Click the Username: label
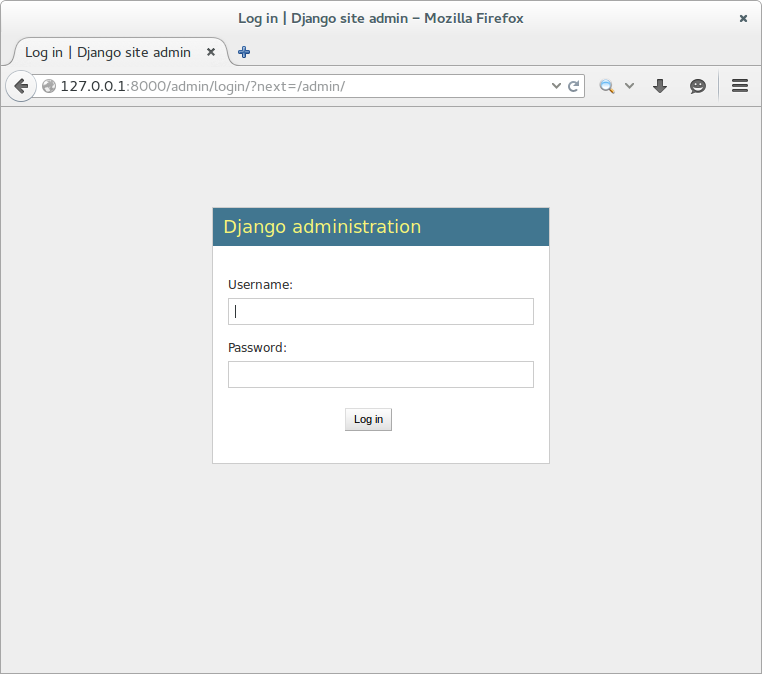The height and width of the screenshot is (674, 762). pos(260,285)
